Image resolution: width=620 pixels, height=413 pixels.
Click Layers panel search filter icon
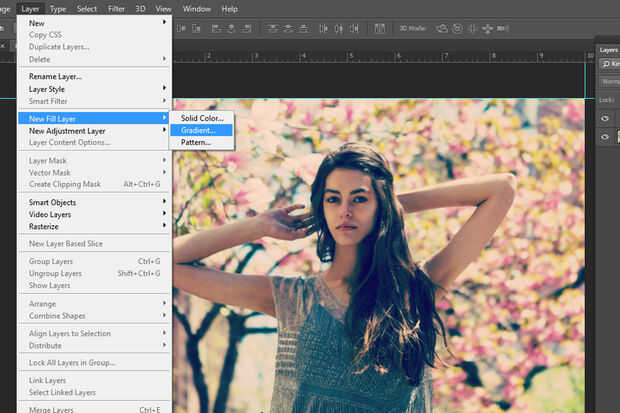(x=606, y=64)
